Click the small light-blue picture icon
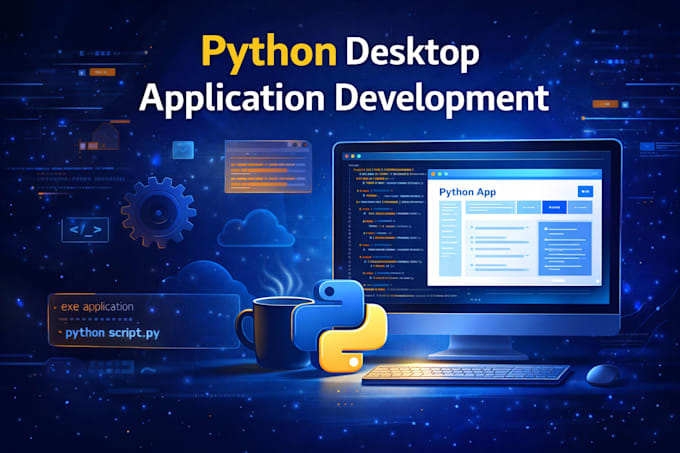This screenshot has height=453, width=680. pyautogui.click(x=183, y=150)
